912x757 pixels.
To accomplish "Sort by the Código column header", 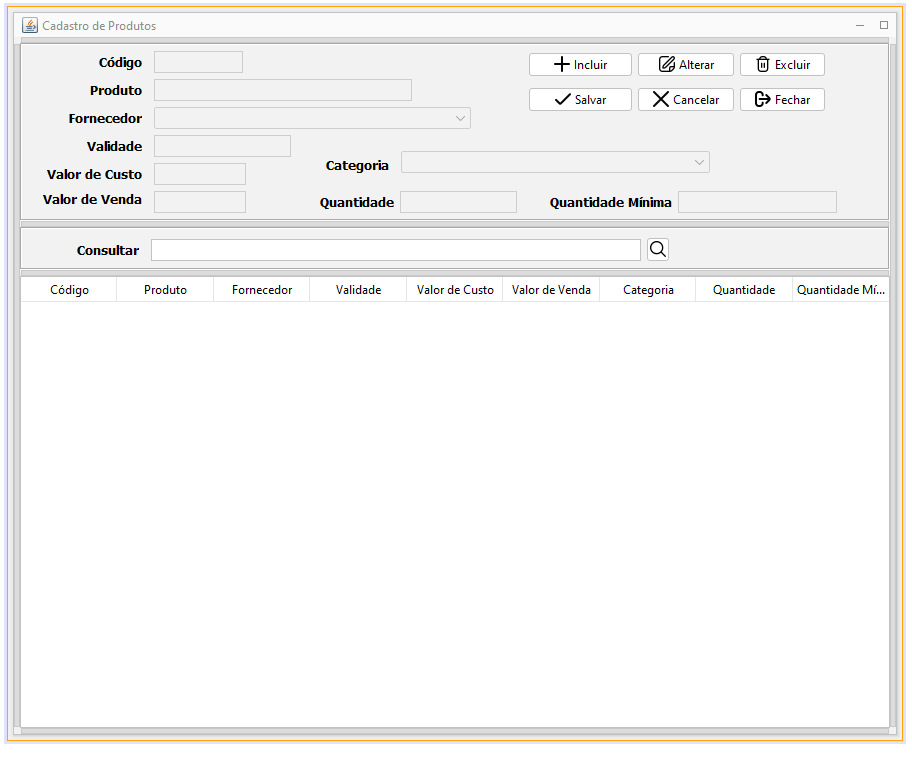I will click(67, 290).
